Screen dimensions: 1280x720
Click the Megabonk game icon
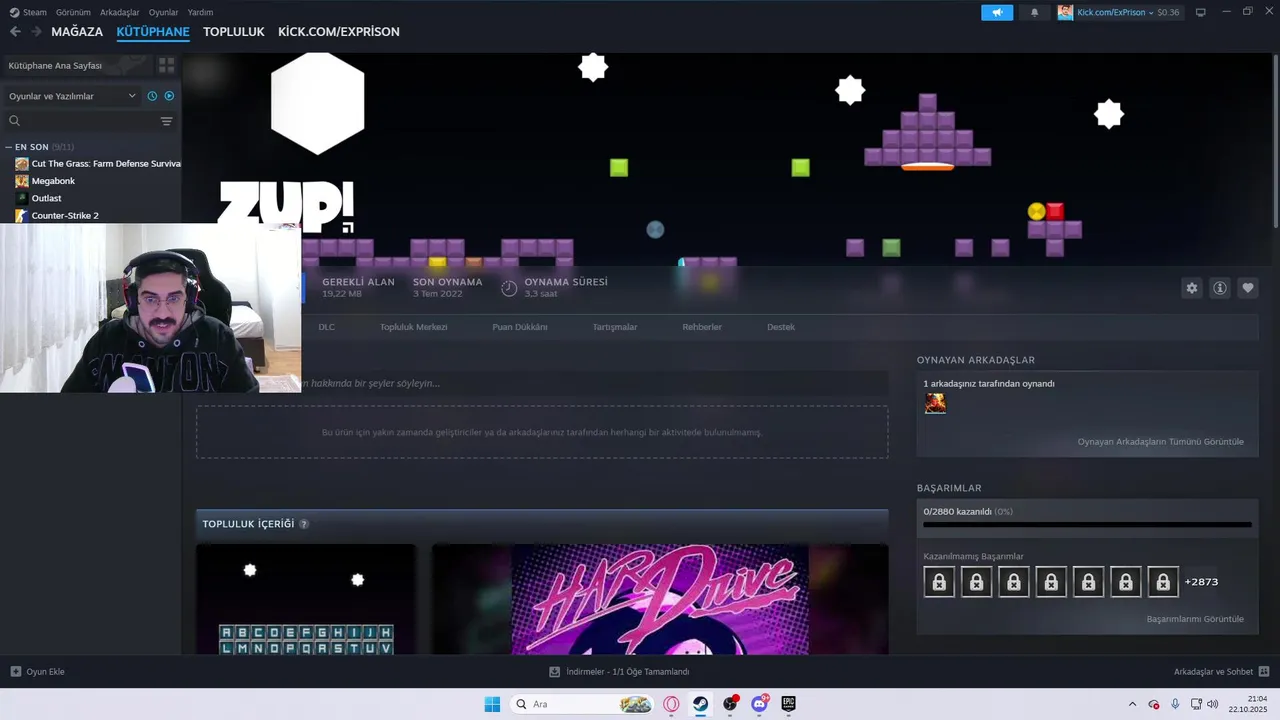pos(22,181)
